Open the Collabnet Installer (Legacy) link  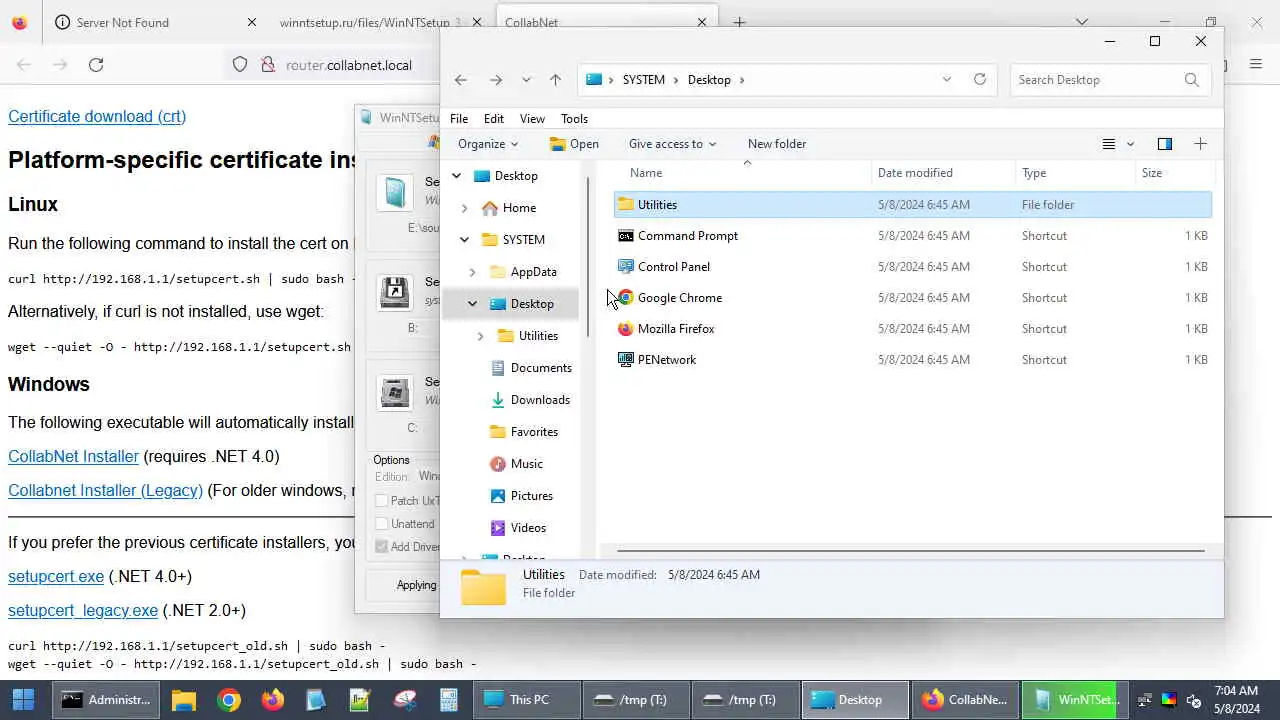click(x=105, y=491)
